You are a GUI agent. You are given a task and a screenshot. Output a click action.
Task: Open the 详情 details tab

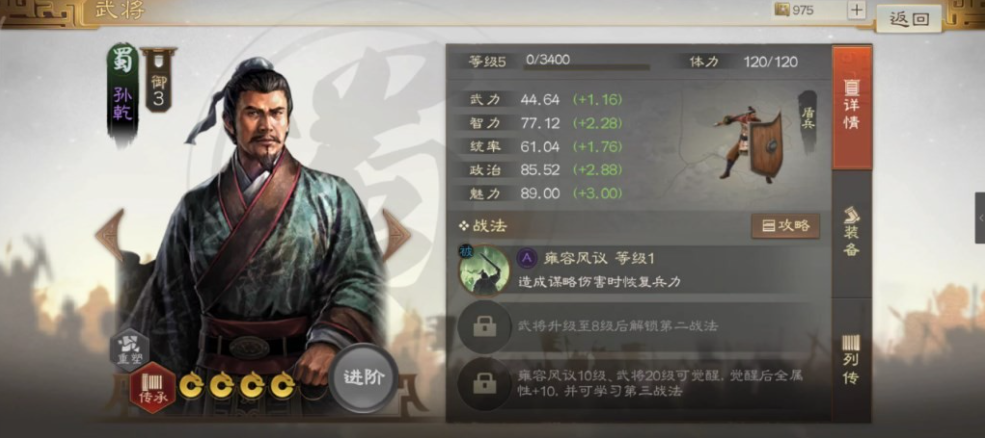click(851, 107)
